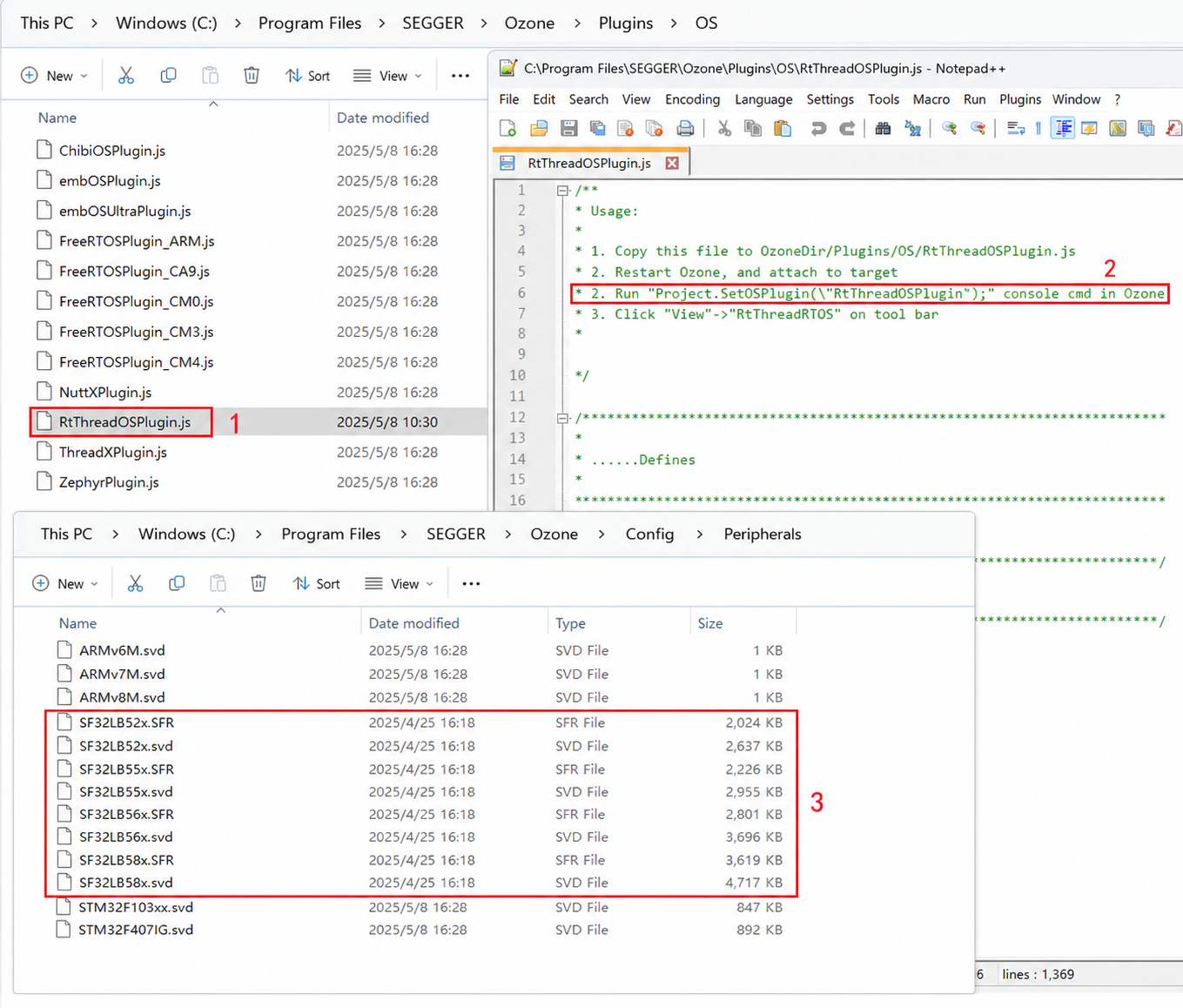The height and width of the screenshot is (1008, 1183).
Task: Open See more dots in Plugins OS window
Action: click(460, 76)
